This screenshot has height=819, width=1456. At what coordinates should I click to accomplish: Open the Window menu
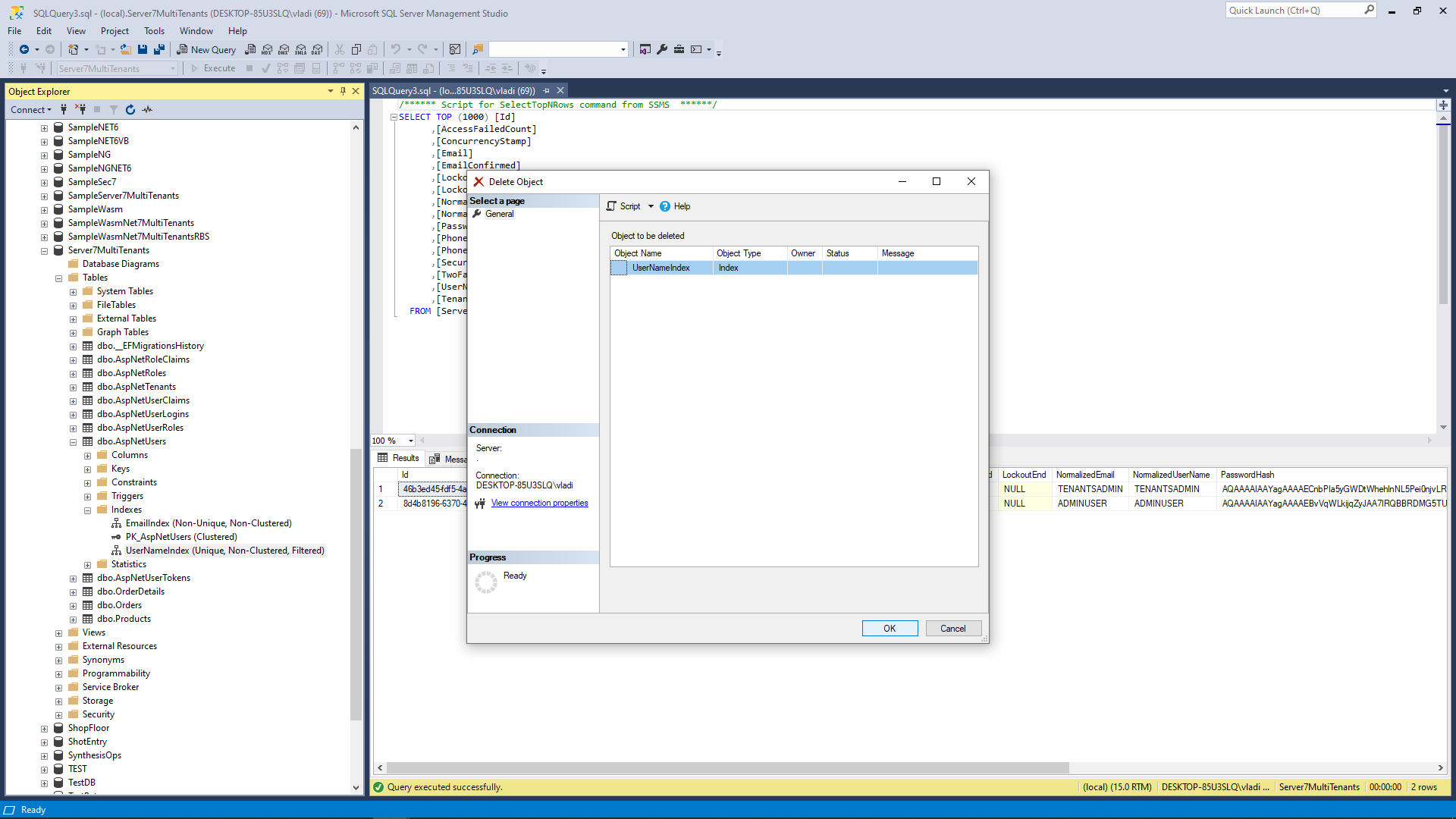(196, 31)
